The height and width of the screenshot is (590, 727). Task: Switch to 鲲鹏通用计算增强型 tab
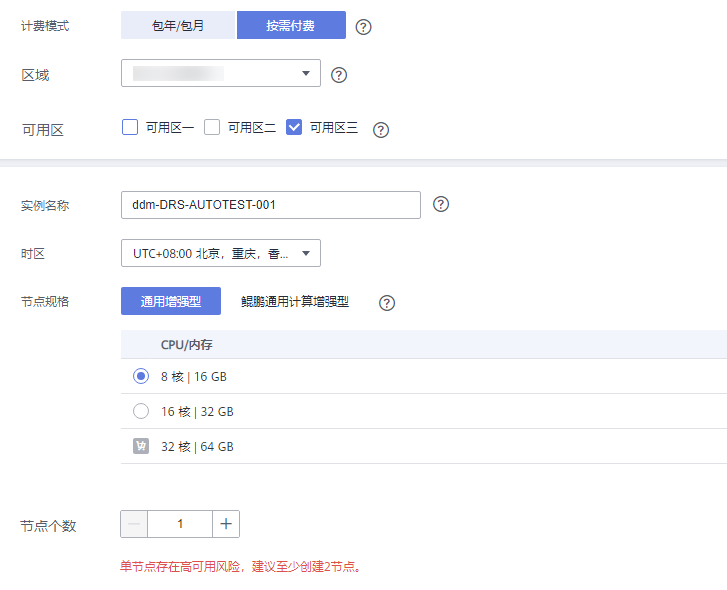(295, 301)
